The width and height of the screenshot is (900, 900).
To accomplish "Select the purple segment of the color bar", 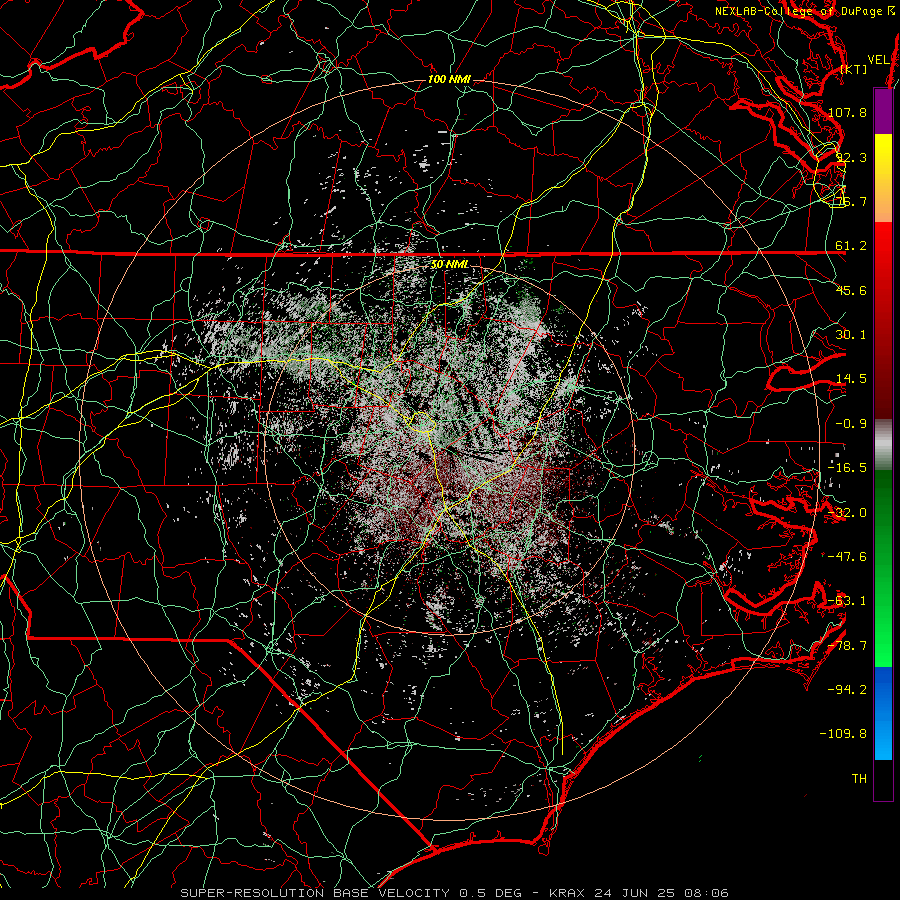I will point(883,112).
